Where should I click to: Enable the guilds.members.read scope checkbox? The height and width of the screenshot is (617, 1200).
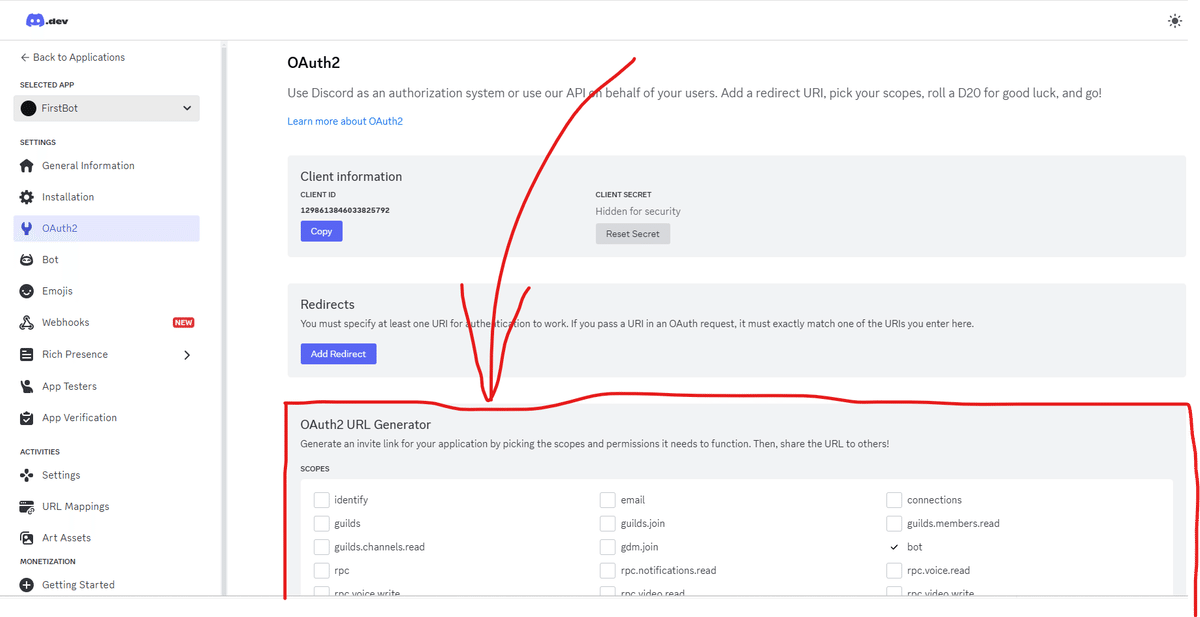coord(894,523)
